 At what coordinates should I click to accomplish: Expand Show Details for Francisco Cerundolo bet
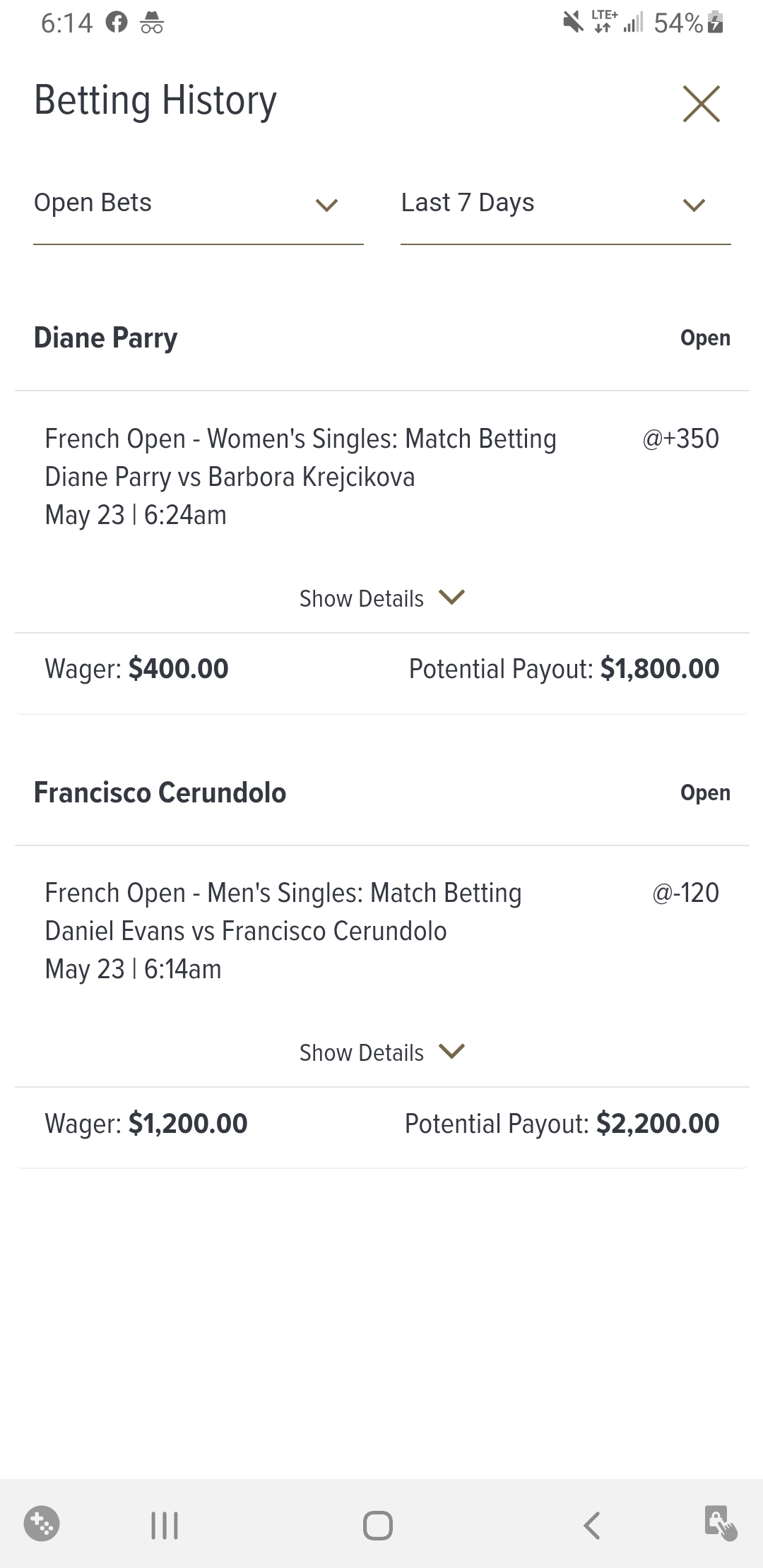pyautogui.click(x=381, y=1052)
